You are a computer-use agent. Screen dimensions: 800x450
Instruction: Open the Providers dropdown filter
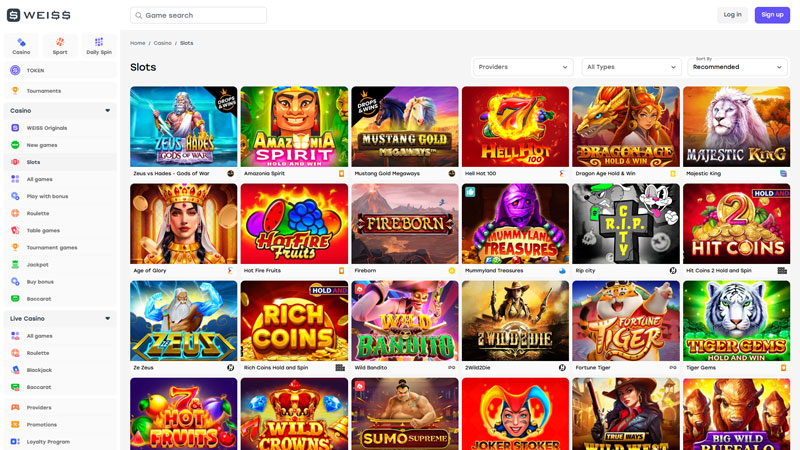(523, 67)
